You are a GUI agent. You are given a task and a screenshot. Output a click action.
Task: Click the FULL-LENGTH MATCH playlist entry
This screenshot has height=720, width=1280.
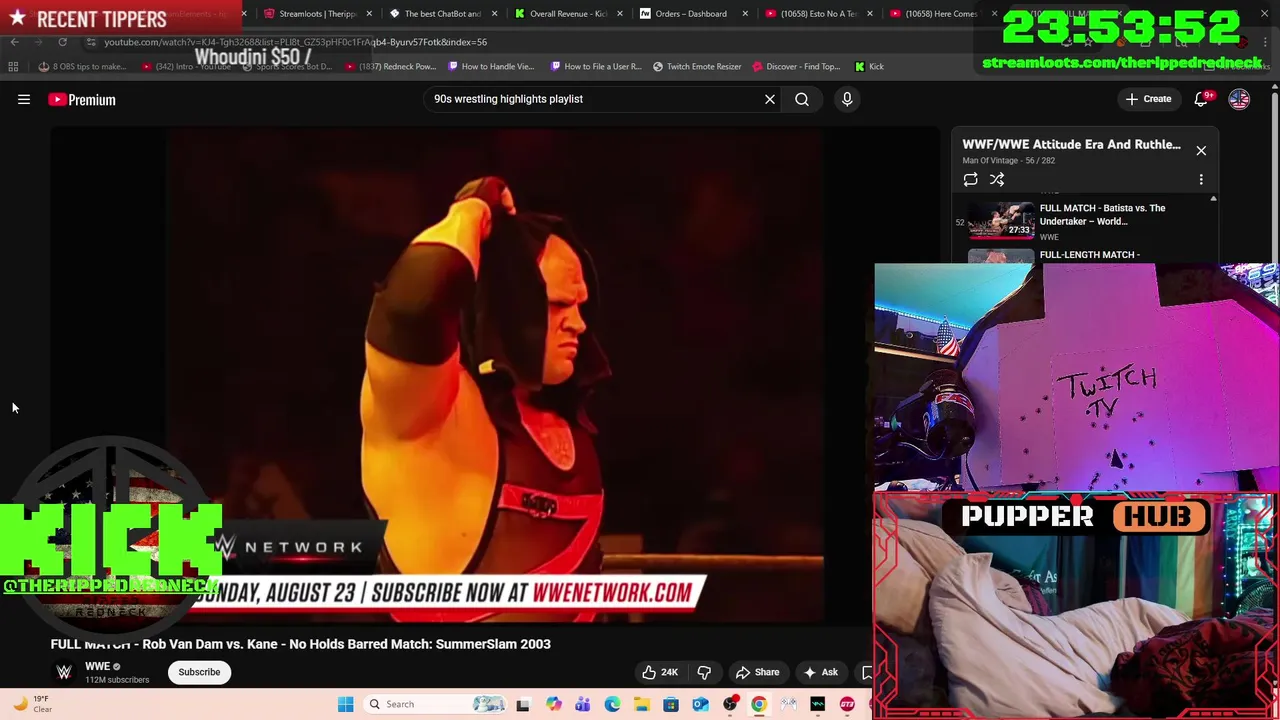(x=1088, y=255)
